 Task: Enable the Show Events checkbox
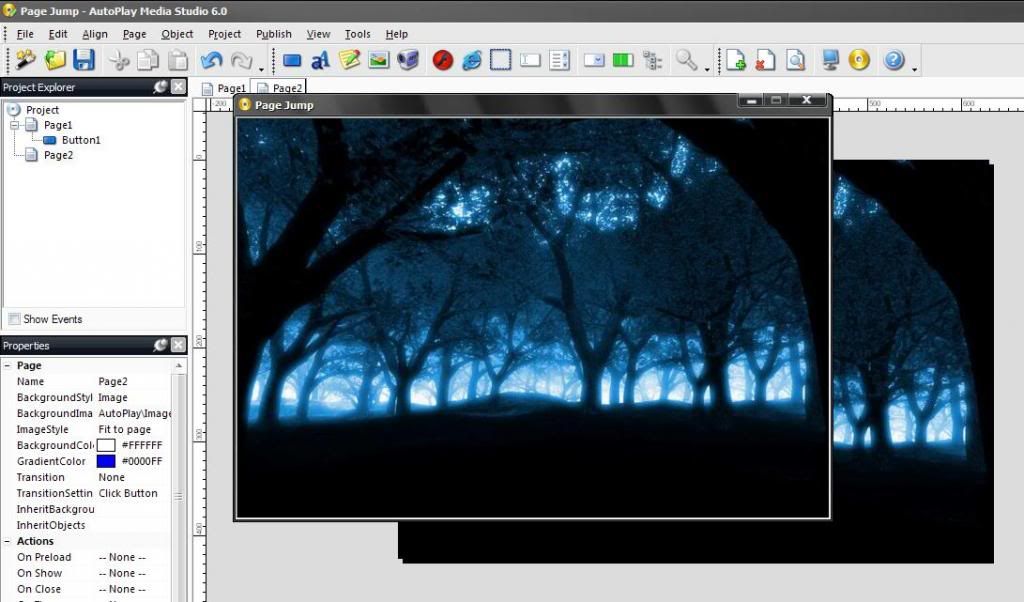pyautogui.click(x=14, y=319)
